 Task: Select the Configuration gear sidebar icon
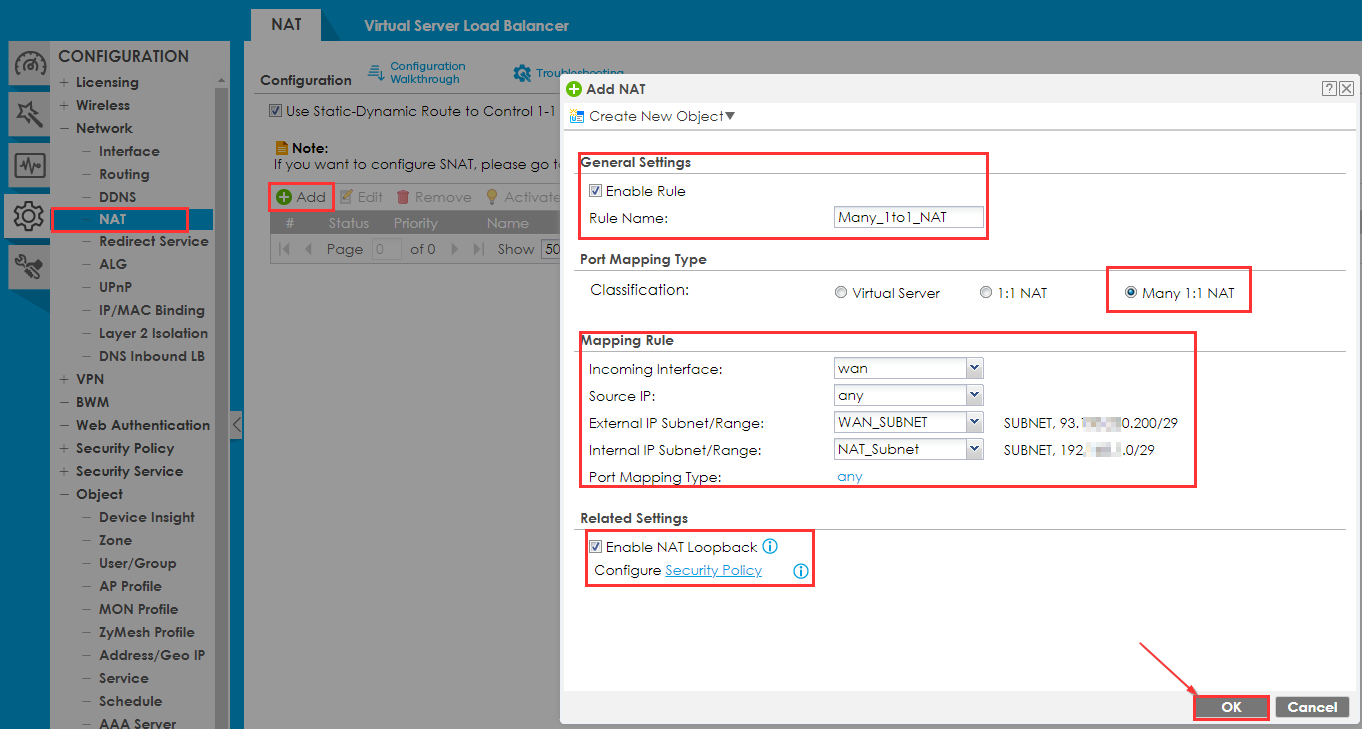pos(28,215)
